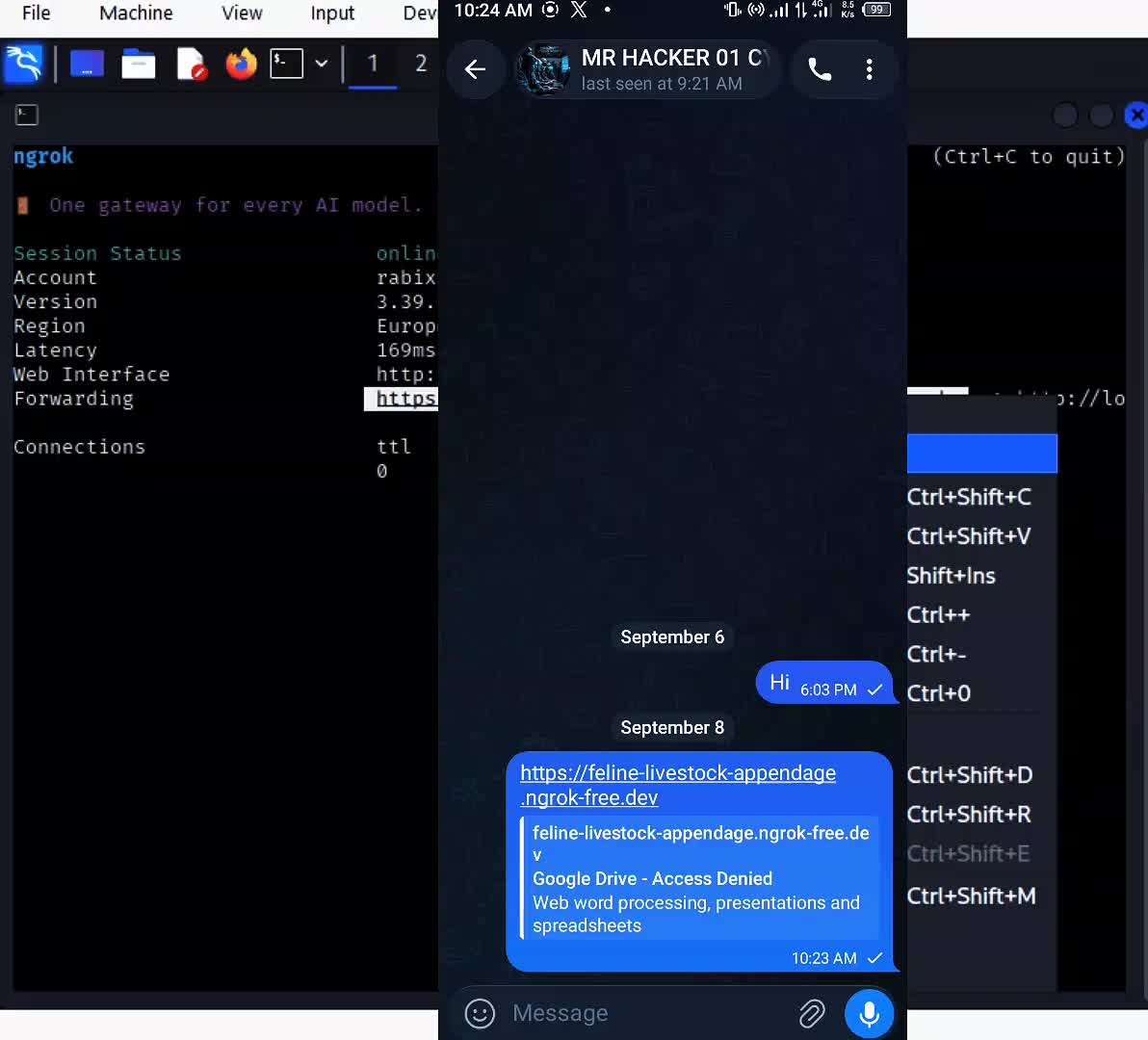Click the 'Session Status' label
This screenshot has height=1040, width=1148.
(x=97, y=253)
